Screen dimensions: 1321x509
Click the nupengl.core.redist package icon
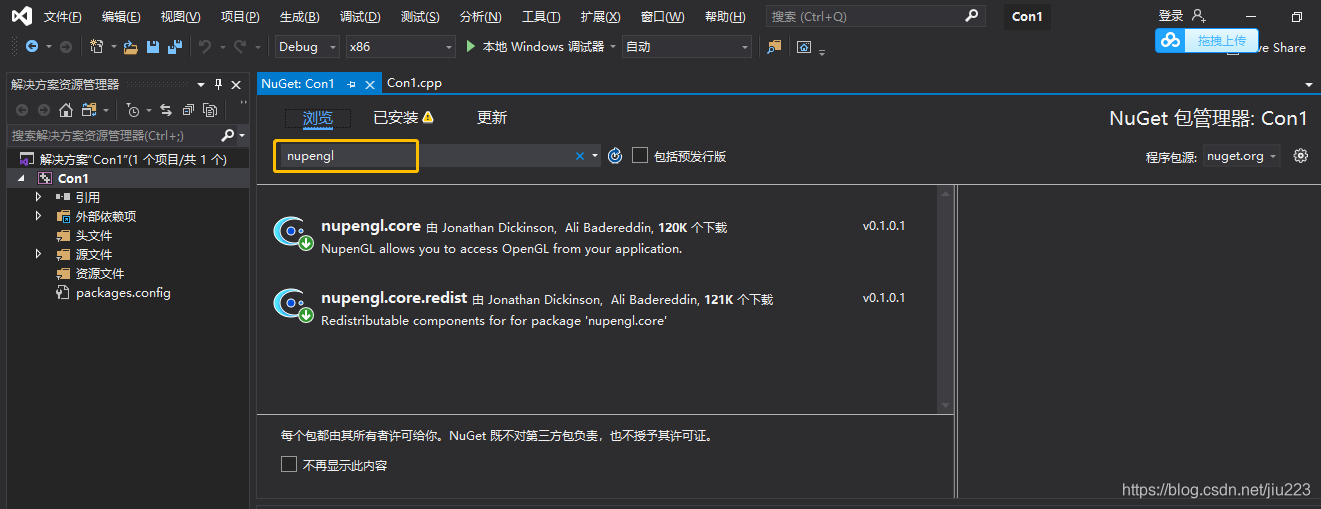[x=293, y=304]
